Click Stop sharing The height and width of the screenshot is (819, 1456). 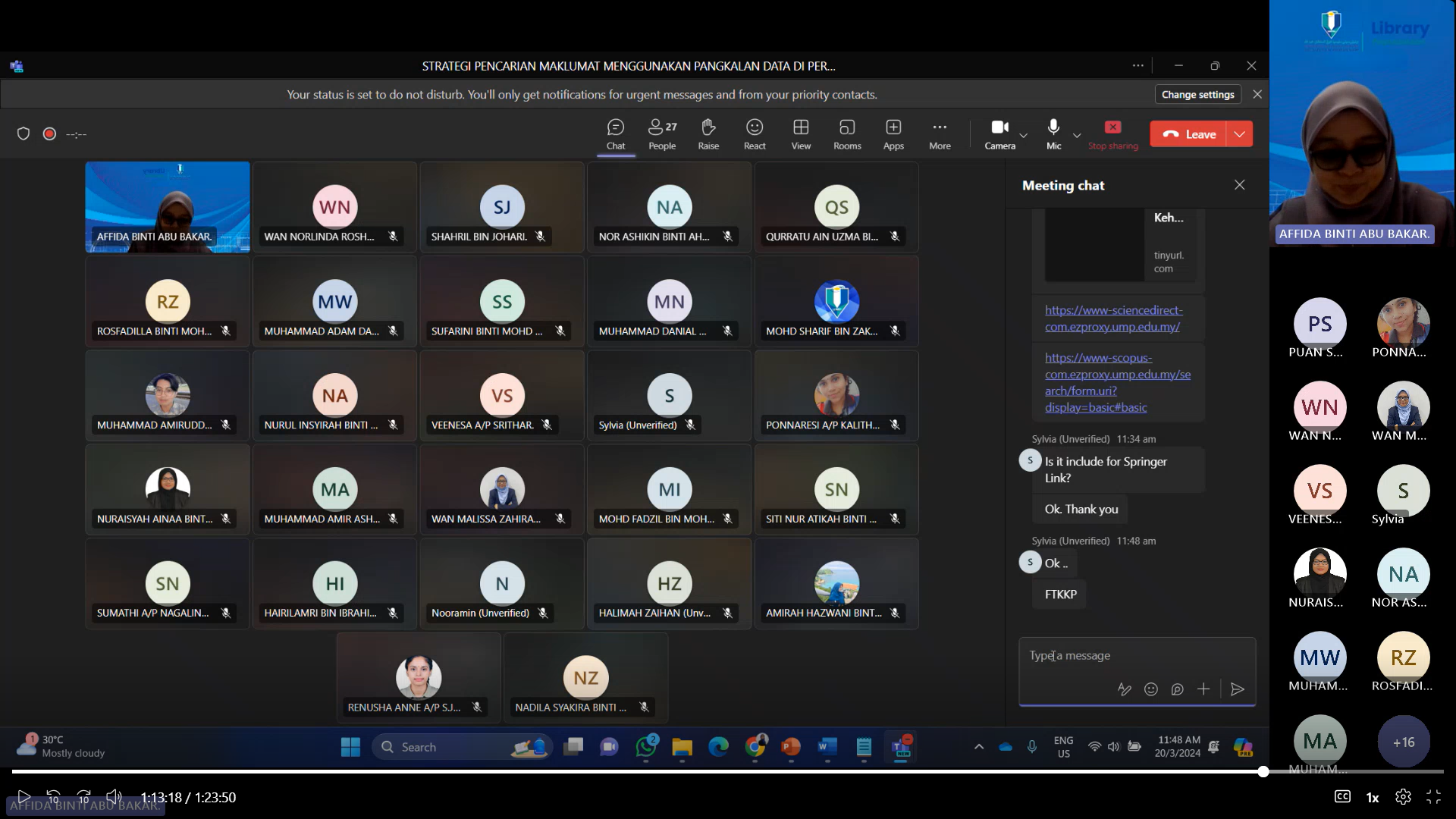[1112, 134]
